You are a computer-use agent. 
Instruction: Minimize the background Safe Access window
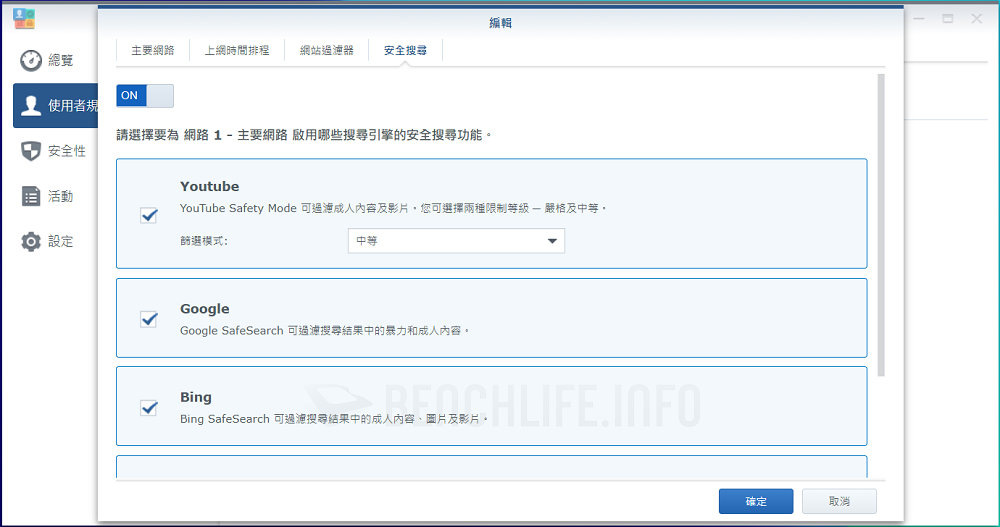coord(919,19)
